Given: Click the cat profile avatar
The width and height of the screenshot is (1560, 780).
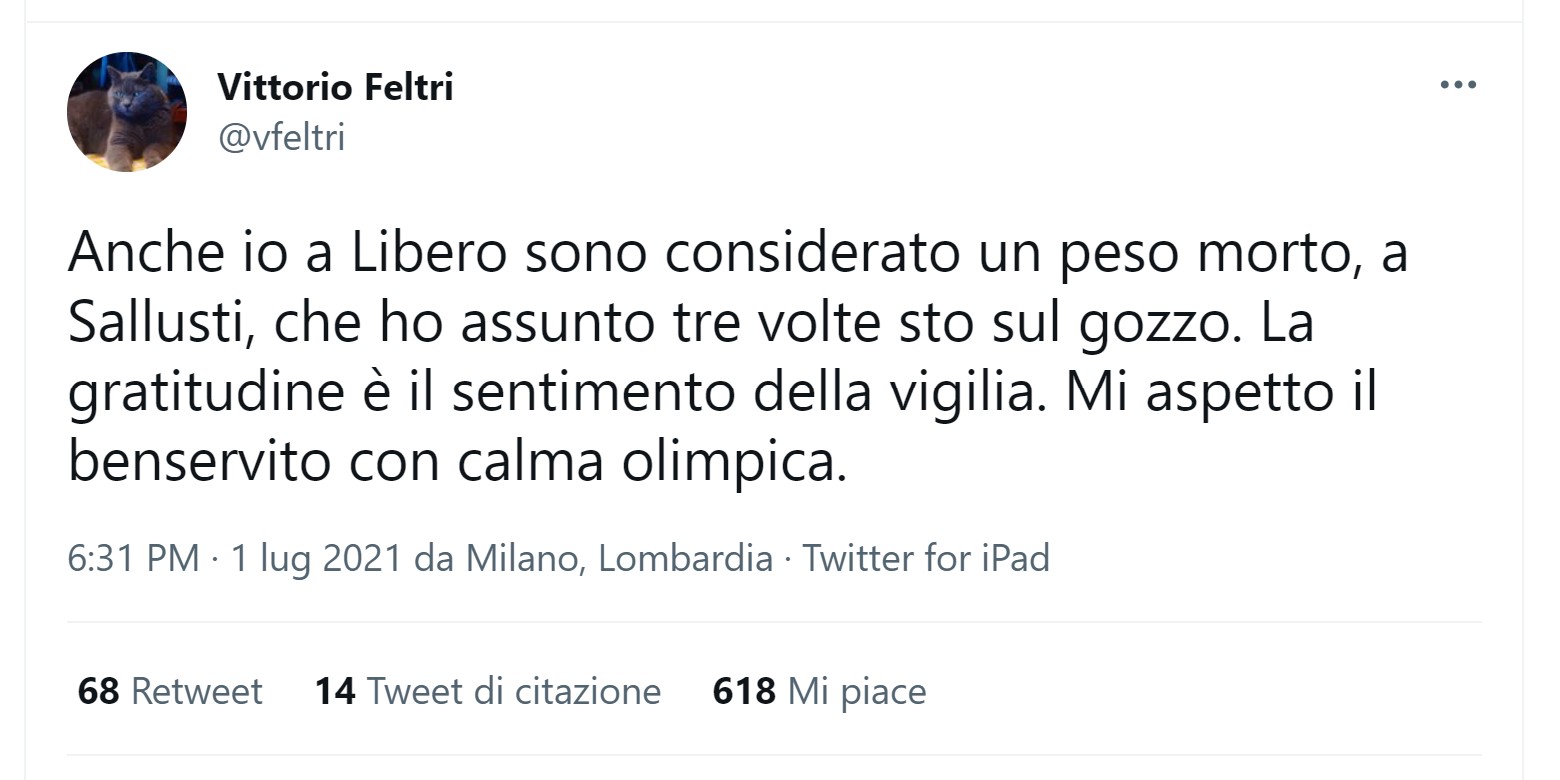Looking at the screenshot, I should pos(127,112).
